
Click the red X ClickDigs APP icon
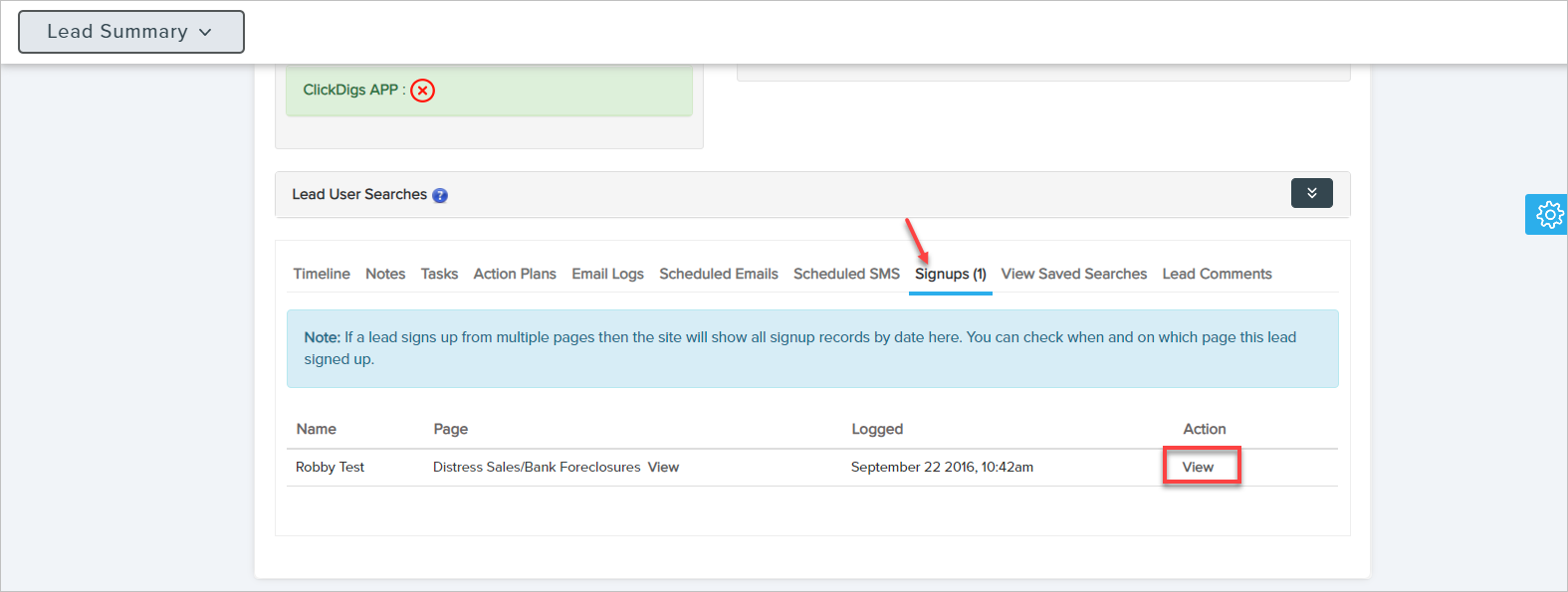[423, 91]
